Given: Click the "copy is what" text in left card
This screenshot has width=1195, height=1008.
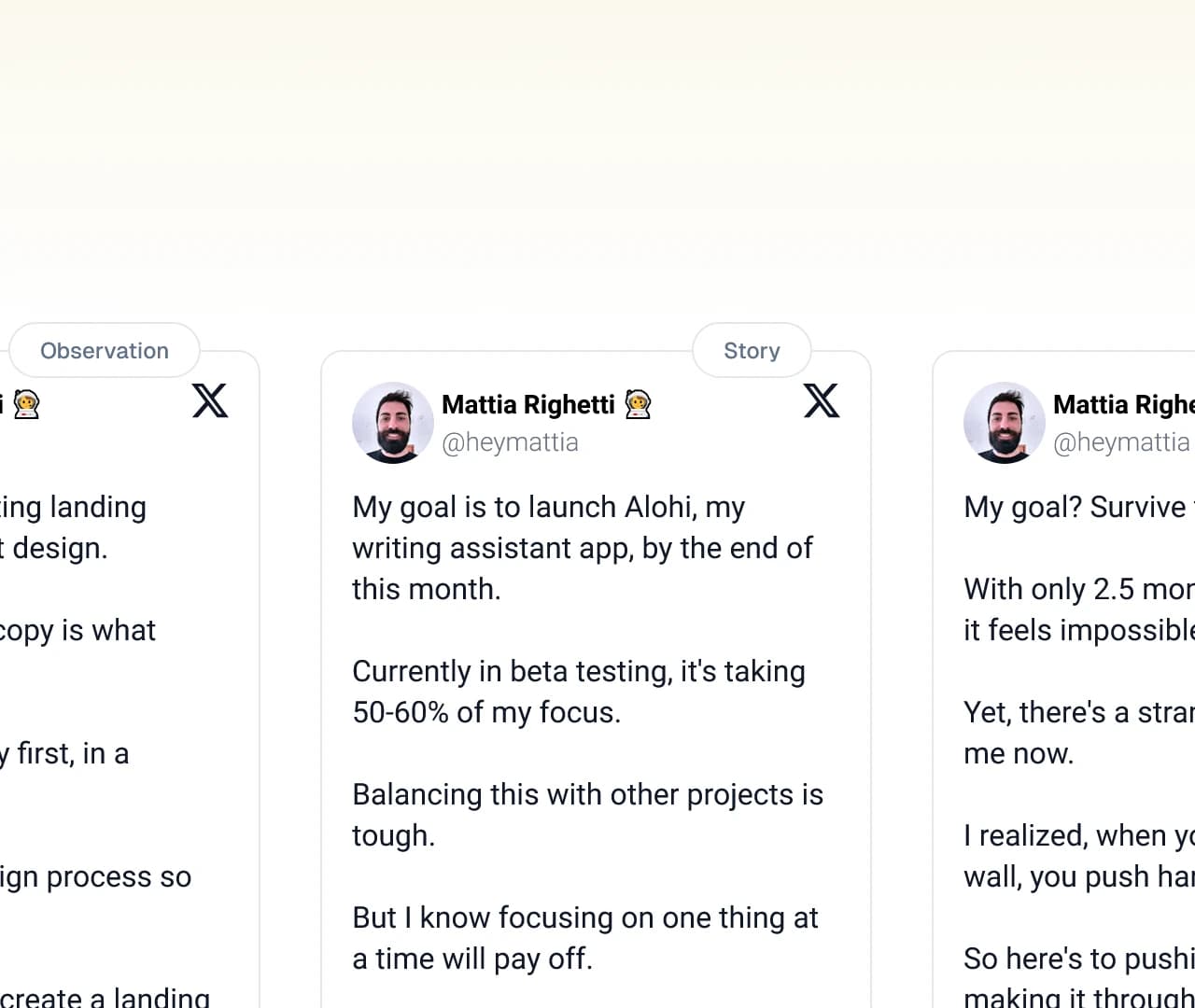Looking at the screenshot, I should pyautogui.click(x=77, y=630).
